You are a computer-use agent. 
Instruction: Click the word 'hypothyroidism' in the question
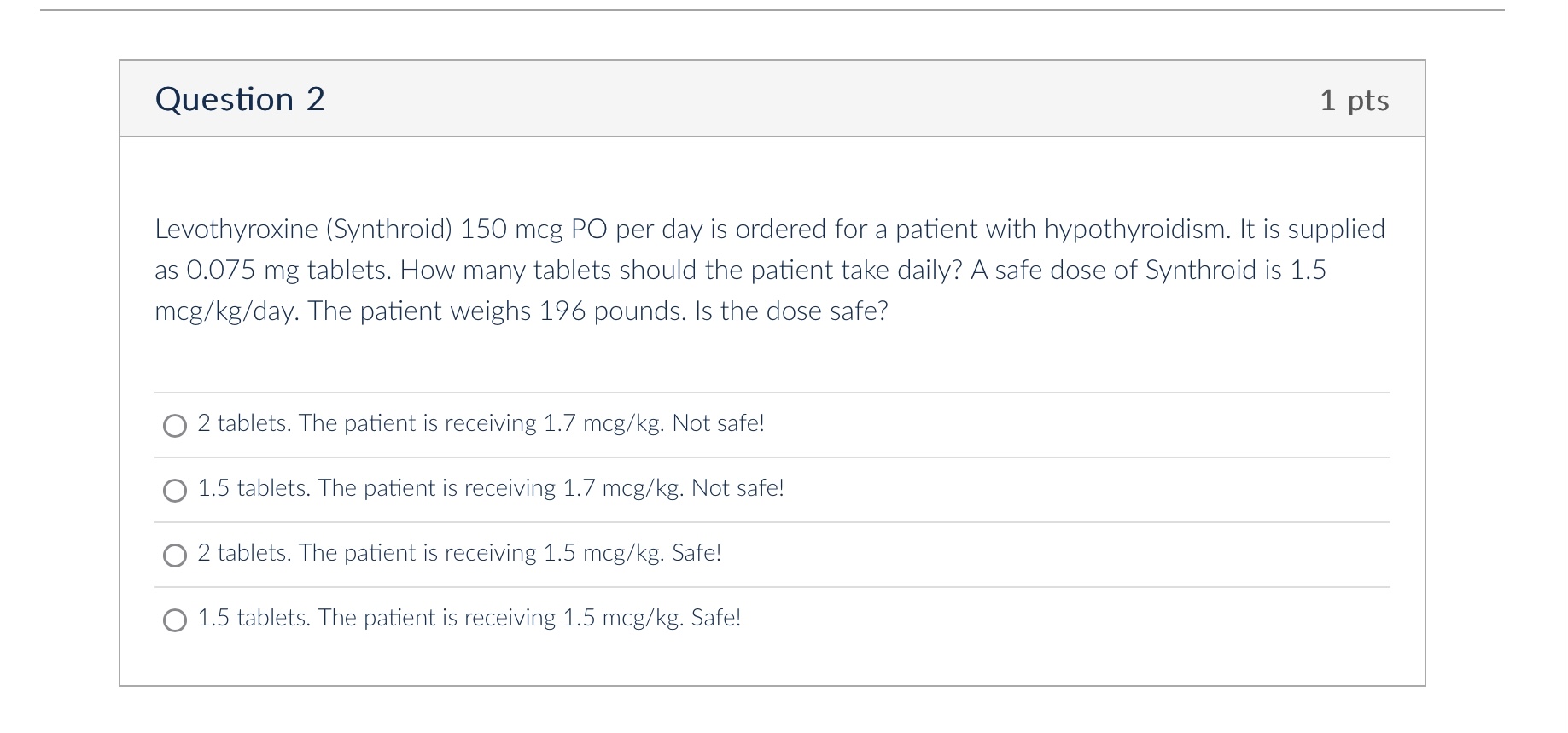(x=1137, y=230)
